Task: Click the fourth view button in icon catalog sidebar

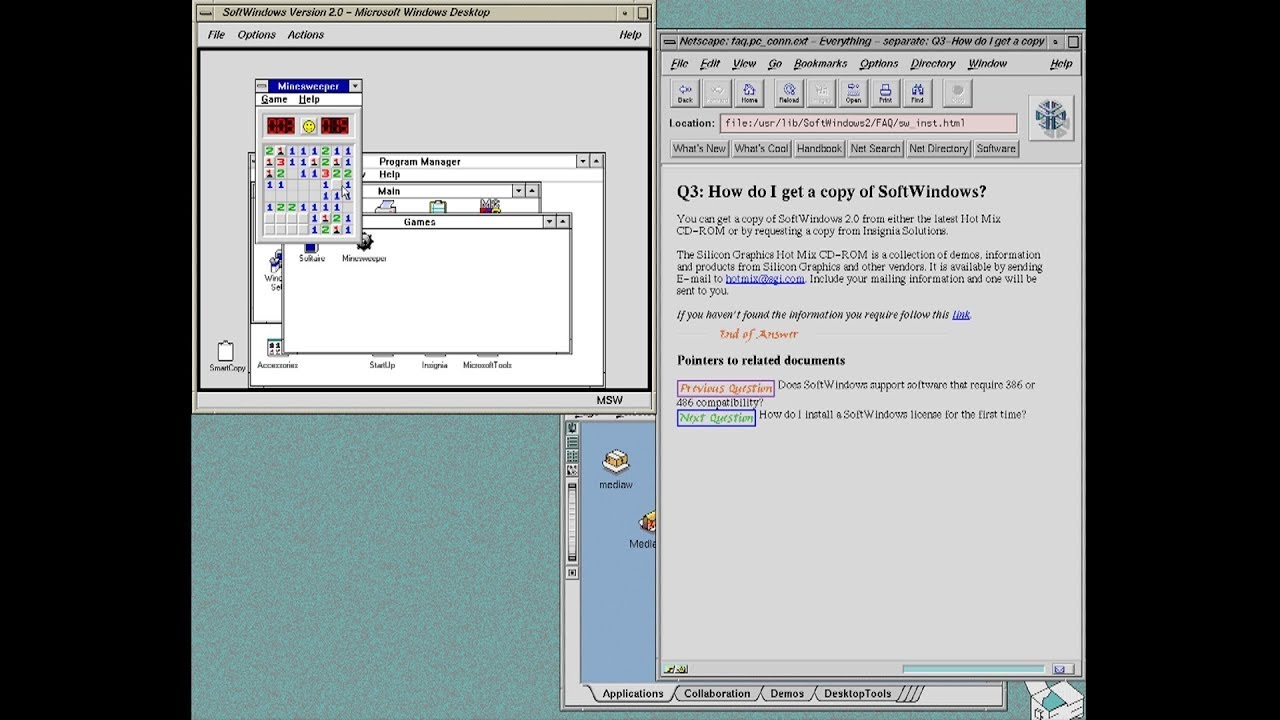Action: 572,468
